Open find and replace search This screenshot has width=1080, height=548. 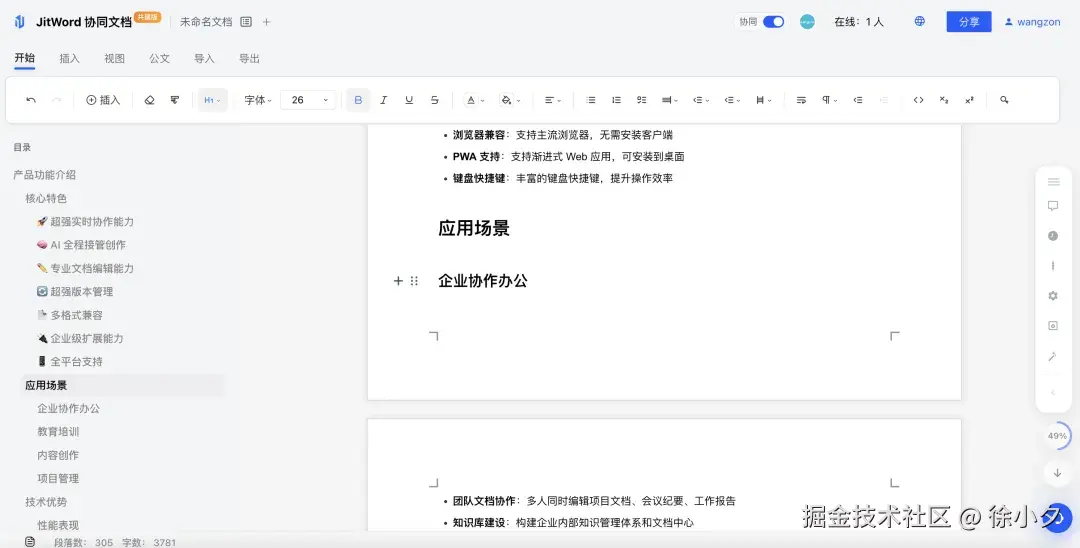tap(1004, 100)
